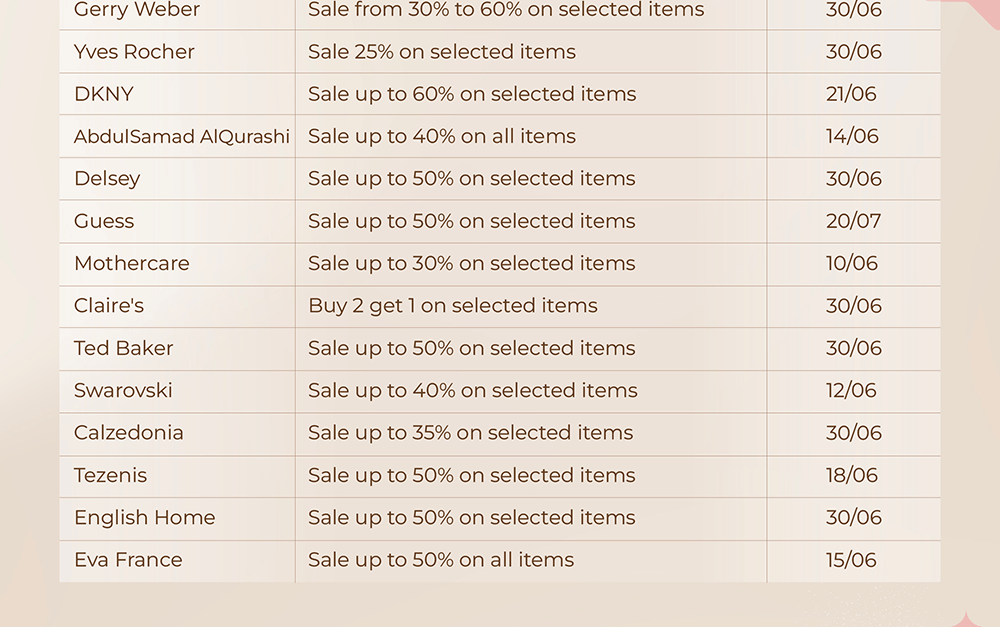Screen dimensions: 1000x627
Task: Click the 15/06 date in Eva France row
Action: pyautogui.click(x=851, y=559)
